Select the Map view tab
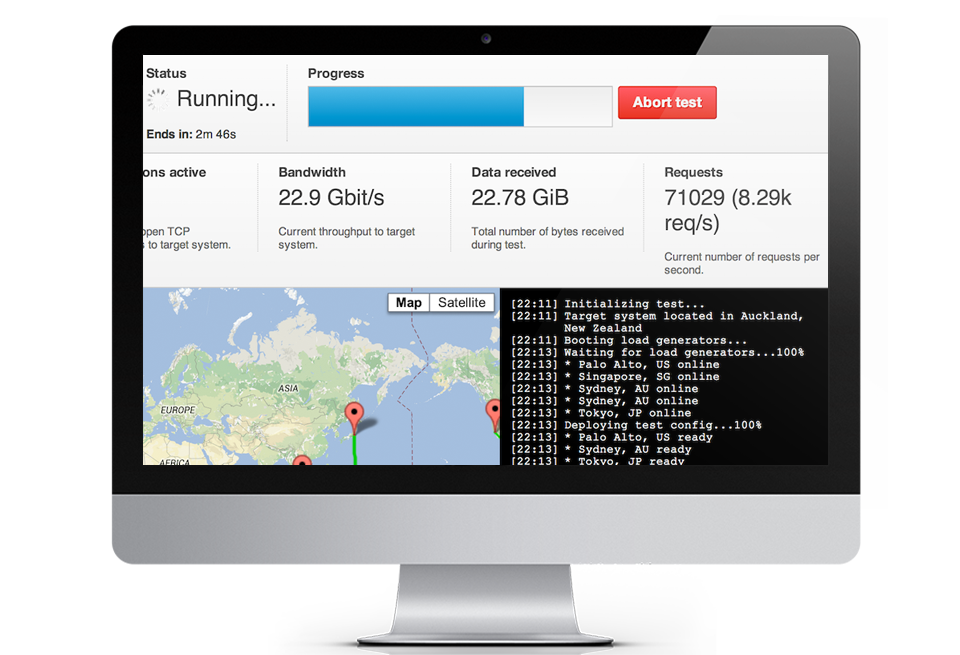The height and width of the screenshot is (655, 960). coord(408,303)
